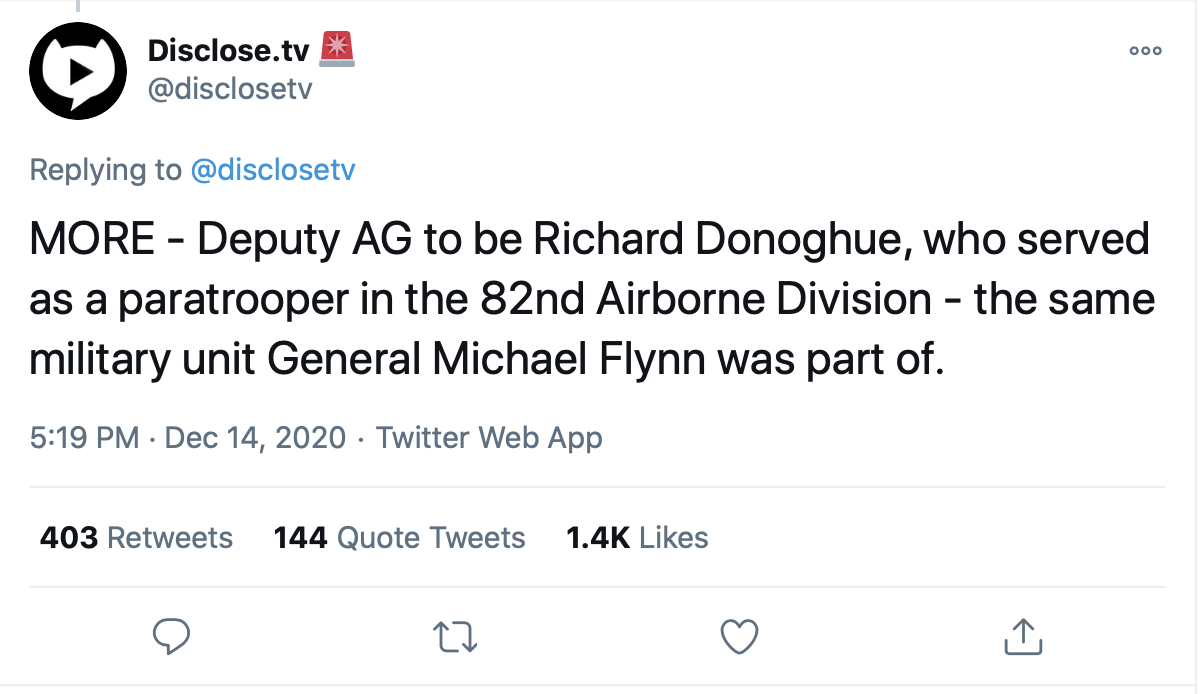The width and height of the screenshot is (1204, 694).
Task: Click the @disclosetv handle under the name
Action: coord(230,89)
